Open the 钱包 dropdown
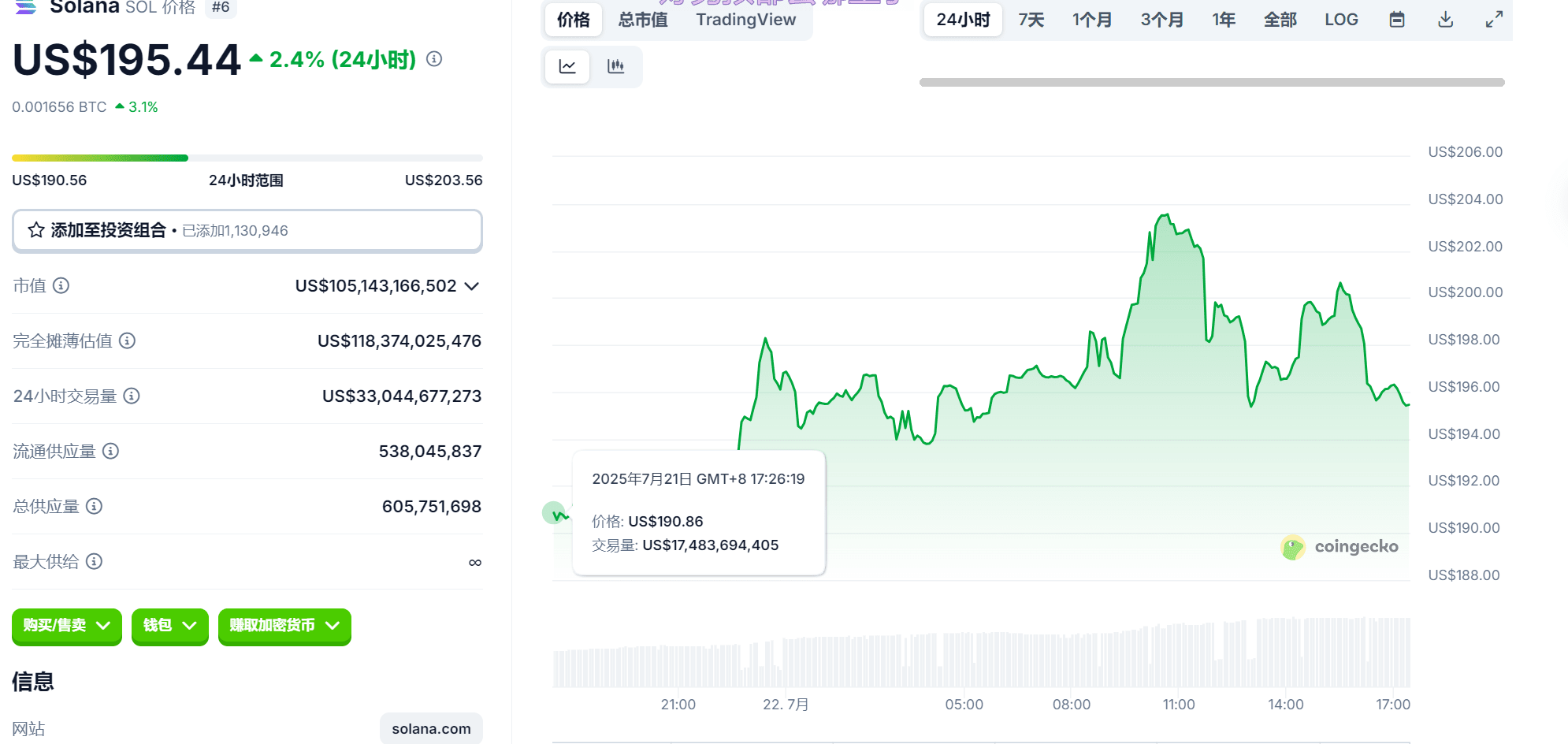Viewport: 1568px width, 744px height. (170, 626)
